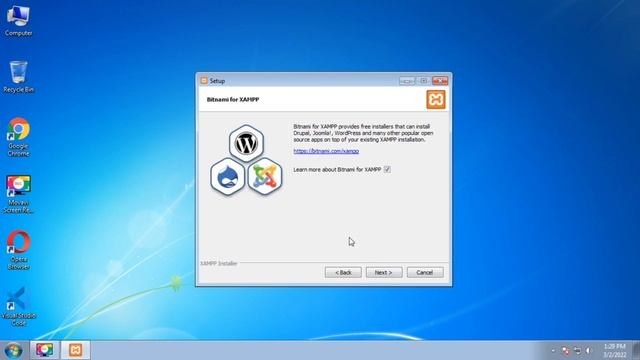Click the 'Bitnami for XAMPP' heading
Screen dimensions: 640x360
(233, 100)
